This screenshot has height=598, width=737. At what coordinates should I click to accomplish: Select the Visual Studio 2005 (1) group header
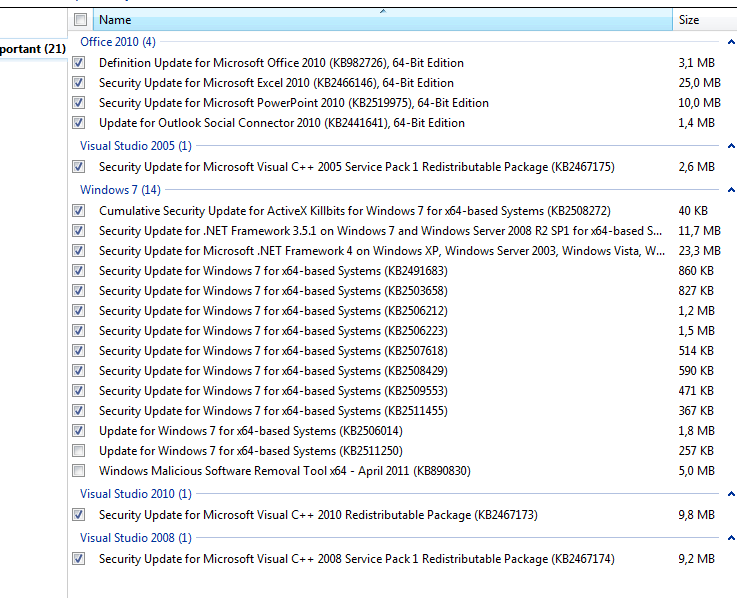pyautogui.click(x=136, y=146)
